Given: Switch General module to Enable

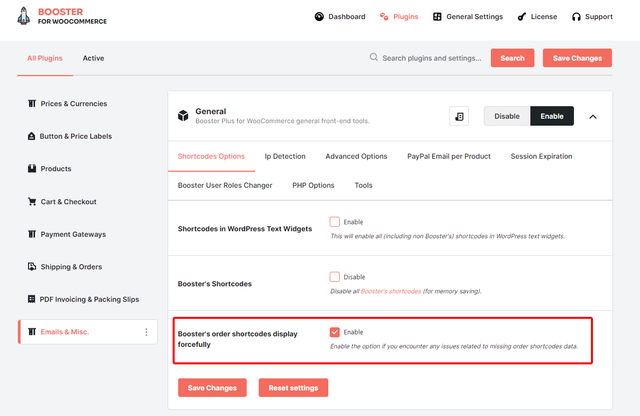Looking at the screenshot, I should [x=552, y=116].
